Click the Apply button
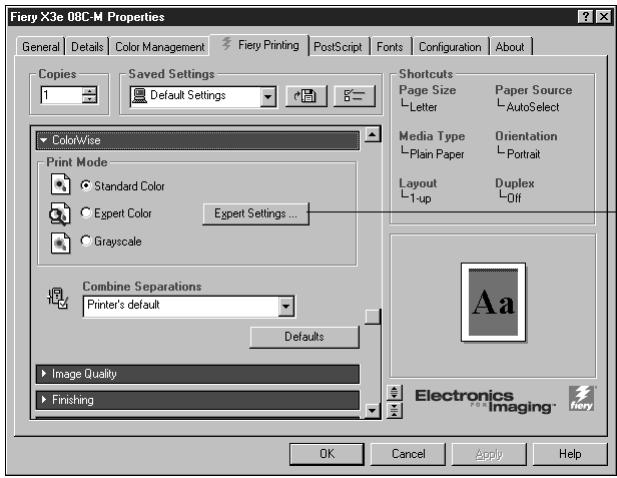 pyautogui.click(x=489, y=454)
